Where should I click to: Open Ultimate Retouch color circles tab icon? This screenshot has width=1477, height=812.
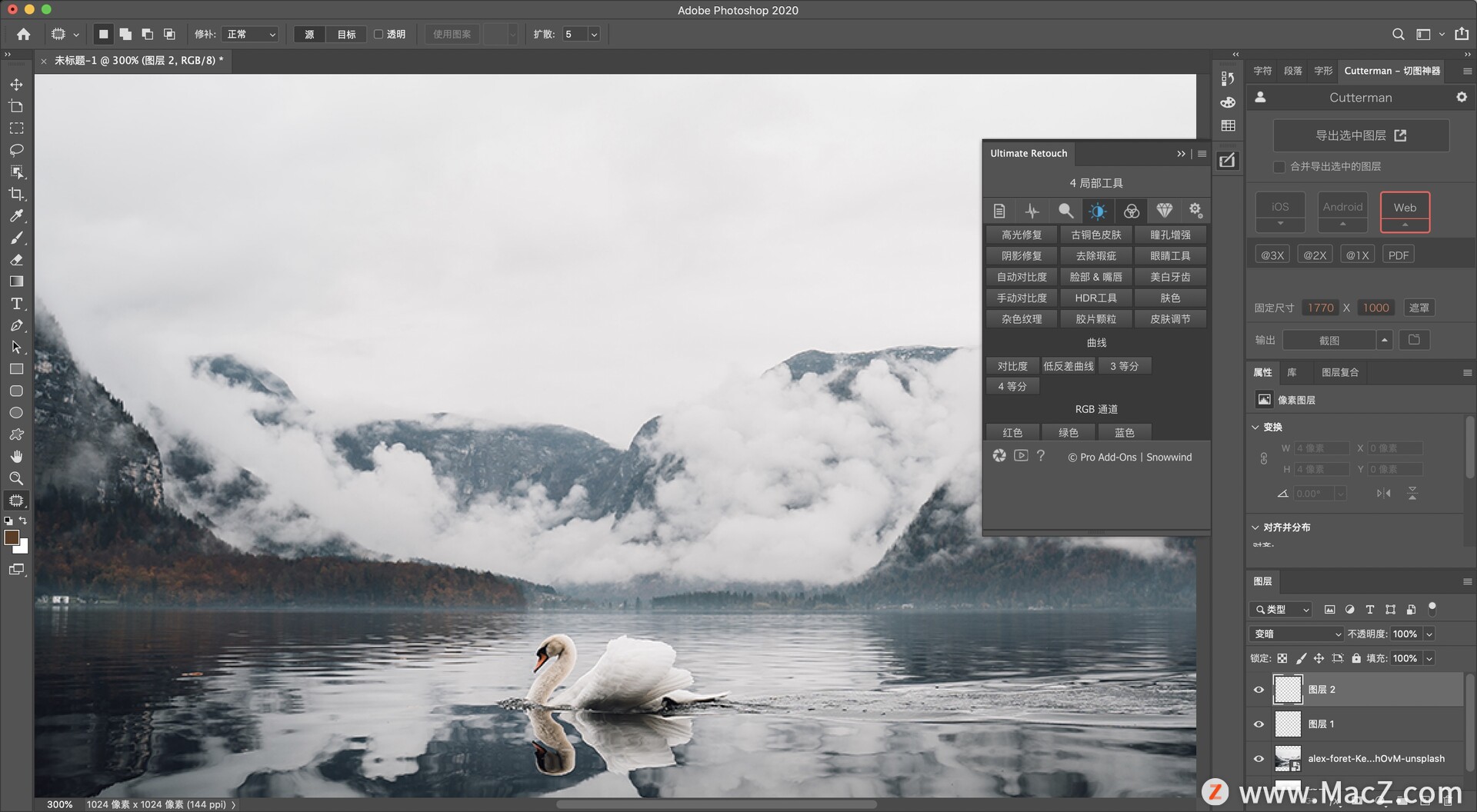point(1131,211)
